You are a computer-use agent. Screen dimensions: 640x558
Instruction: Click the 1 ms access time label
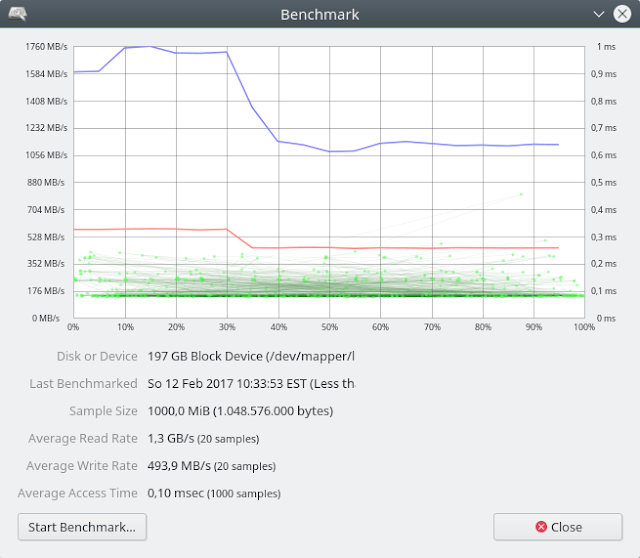click(606, 47)
